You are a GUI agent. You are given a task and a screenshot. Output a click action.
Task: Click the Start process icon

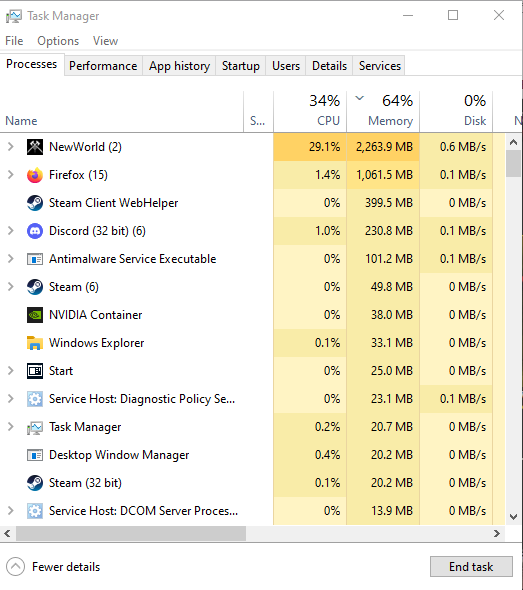35,371
